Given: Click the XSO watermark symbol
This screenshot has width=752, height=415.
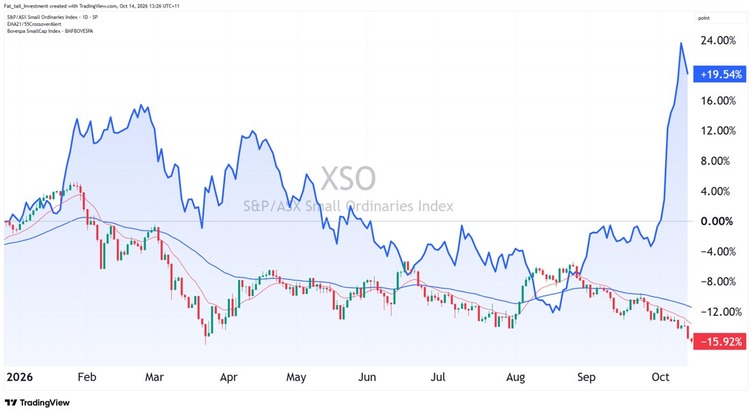Looking at the screenshot, I should [x=348, y=178].
